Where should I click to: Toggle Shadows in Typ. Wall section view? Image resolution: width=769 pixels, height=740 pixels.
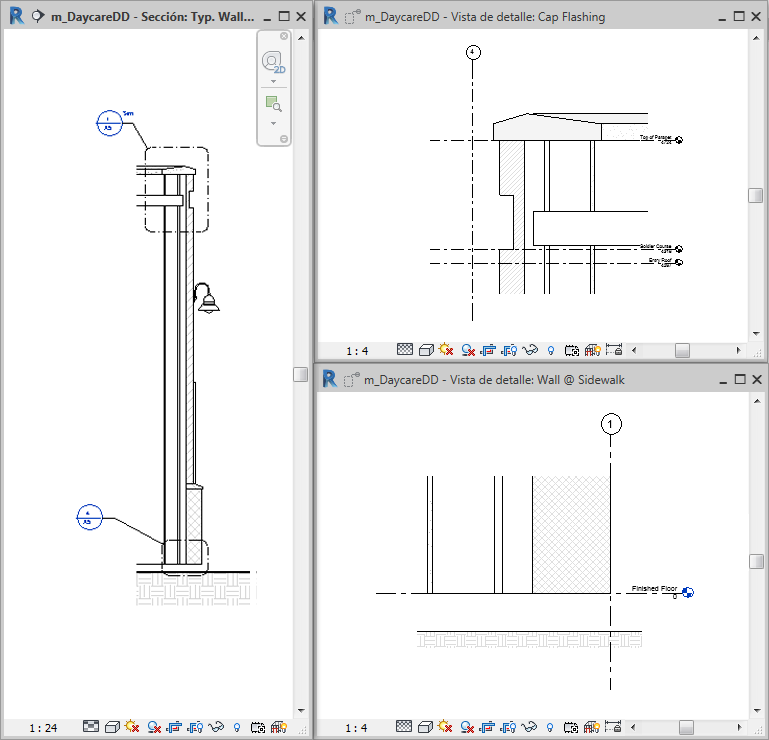tap(154, 727)
